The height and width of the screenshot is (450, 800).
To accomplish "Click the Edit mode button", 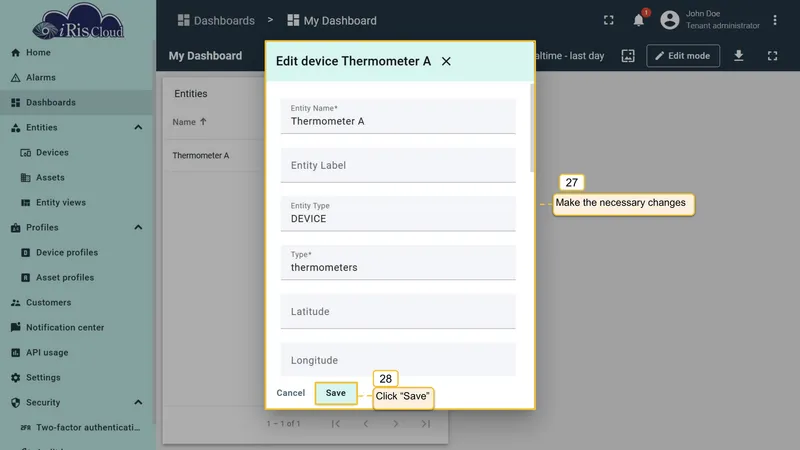I will point(683,56).
